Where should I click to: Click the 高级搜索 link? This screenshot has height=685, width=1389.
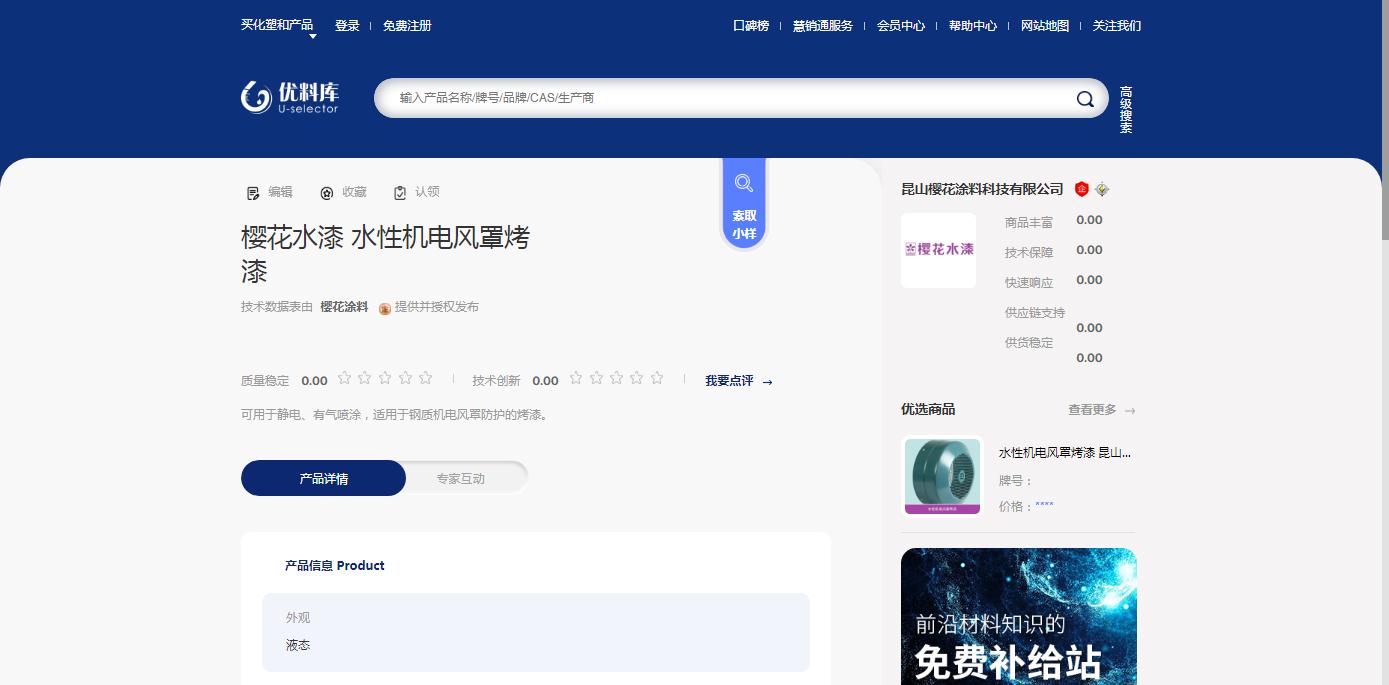pyautogui.click(x=1126, y=110)
